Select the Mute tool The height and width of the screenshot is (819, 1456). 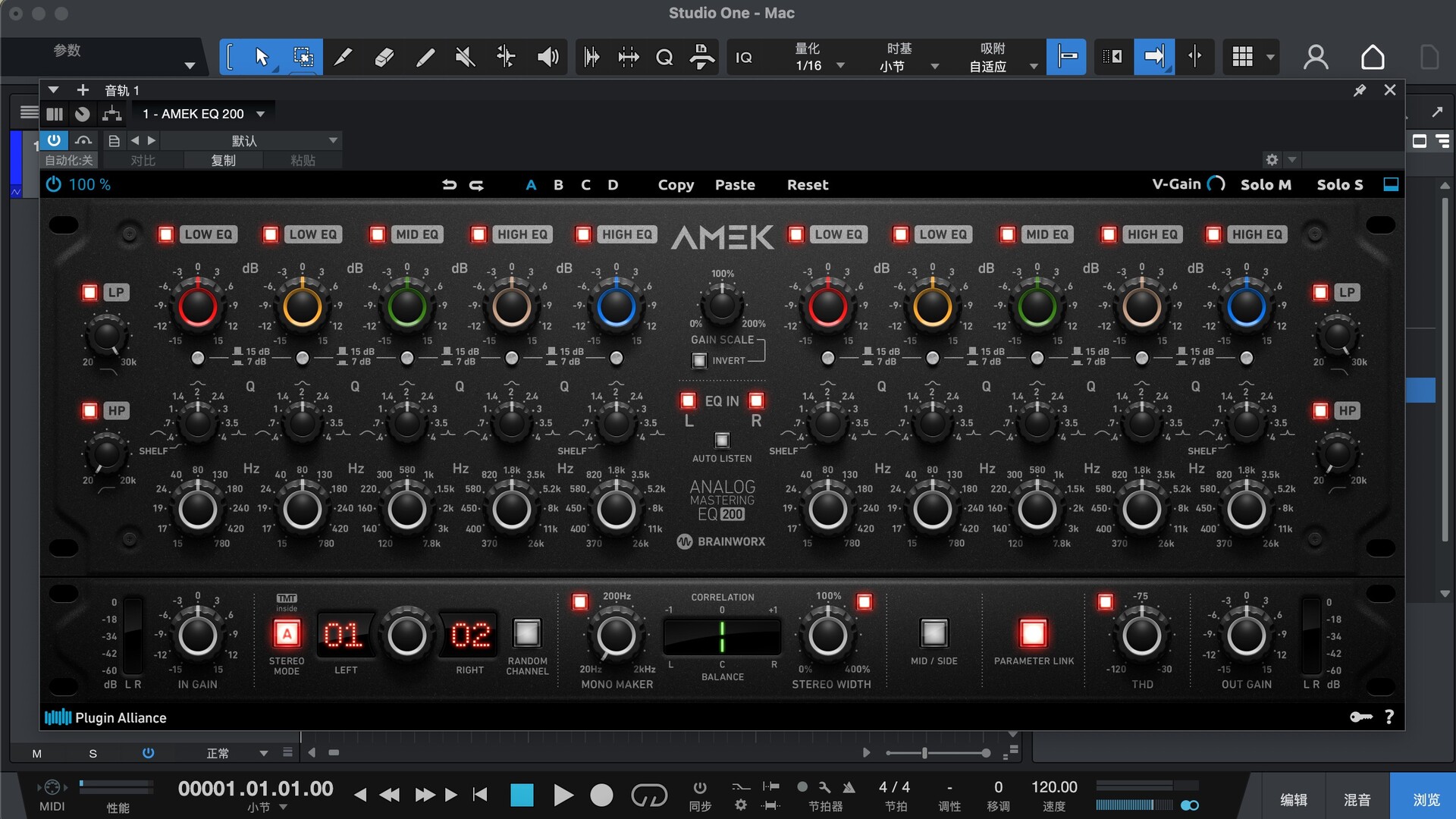465,57
